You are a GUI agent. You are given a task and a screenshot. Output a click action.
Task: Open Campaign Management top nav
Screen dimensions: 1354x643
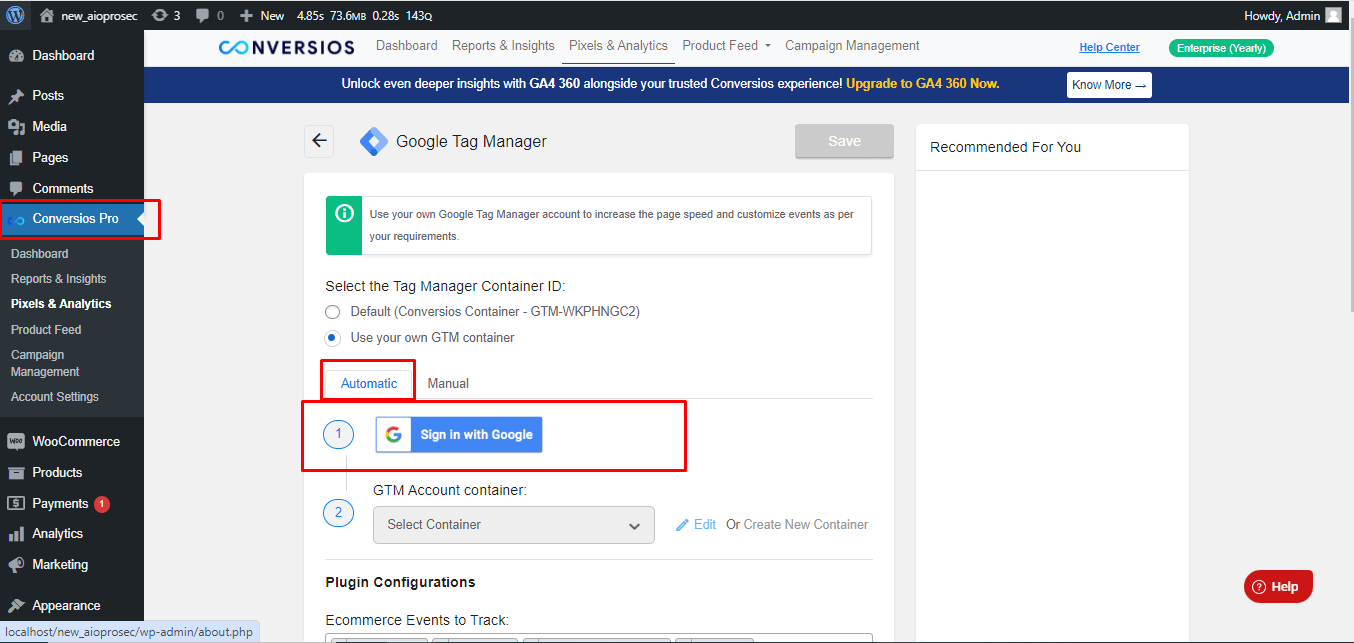pos(852,46)
